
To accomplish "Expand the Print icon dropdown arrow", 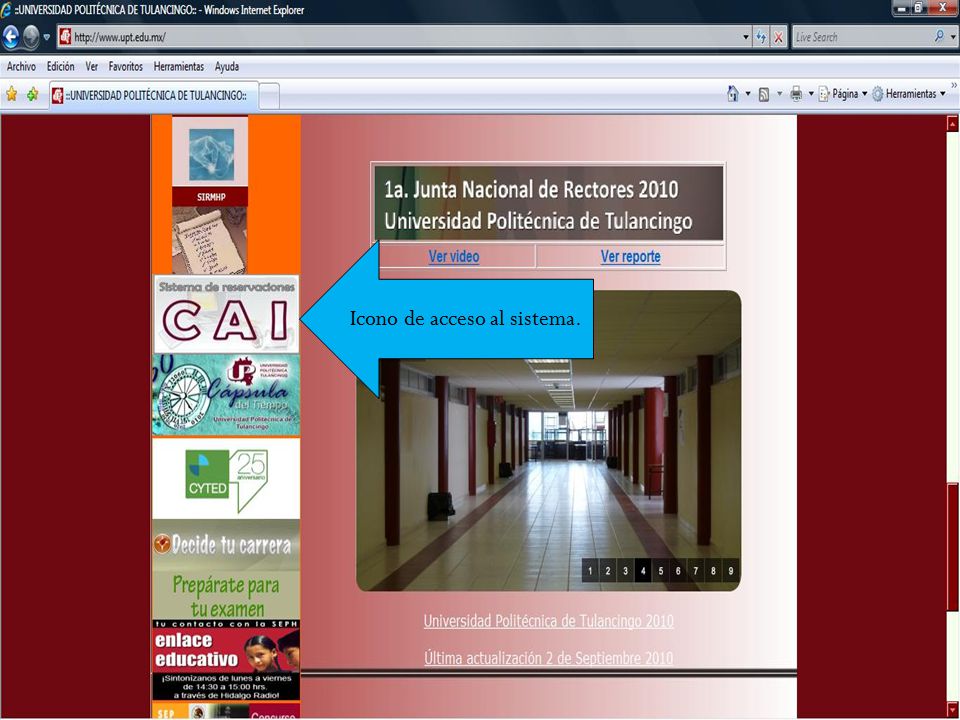I will coord(811,94).
